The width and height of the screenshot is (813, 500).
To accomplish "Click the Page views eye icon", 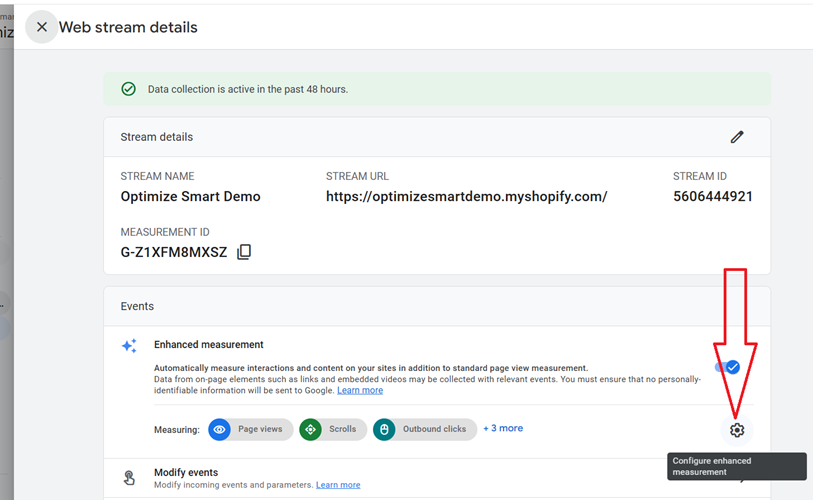I will tap(219, 429).
